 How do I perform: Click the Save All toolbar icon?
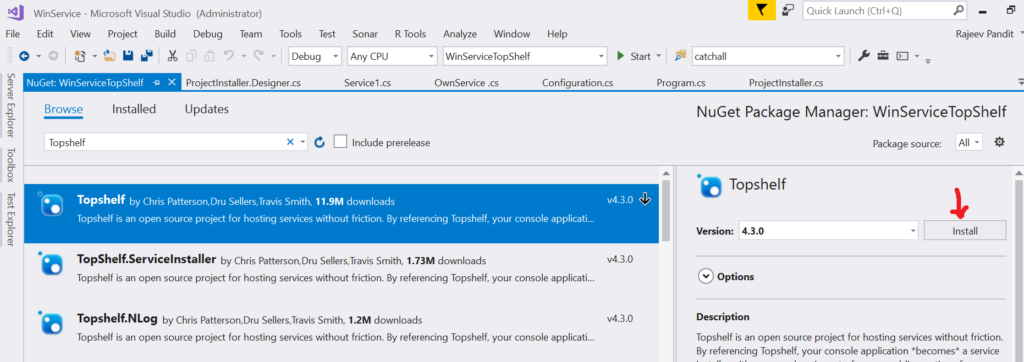[146, 56]
